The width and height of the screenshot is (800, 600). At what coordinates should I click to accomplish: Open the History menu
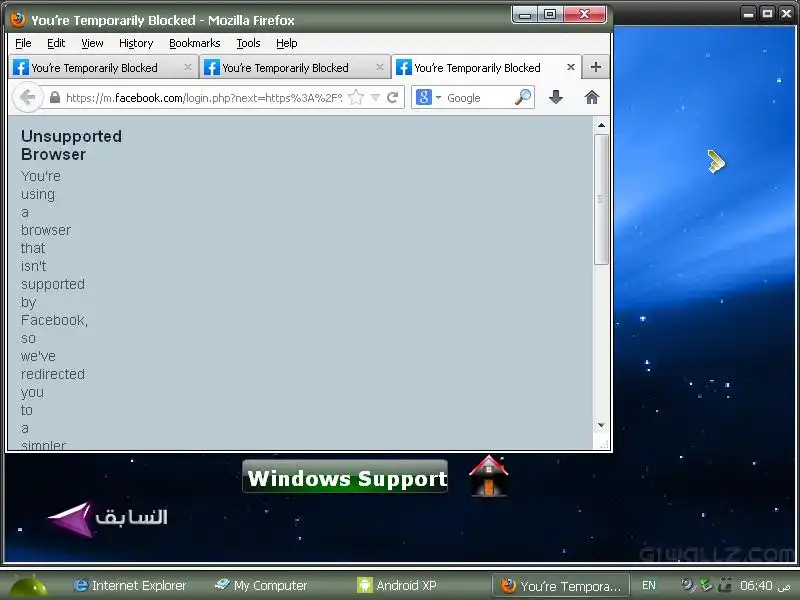tap(136, 43)
